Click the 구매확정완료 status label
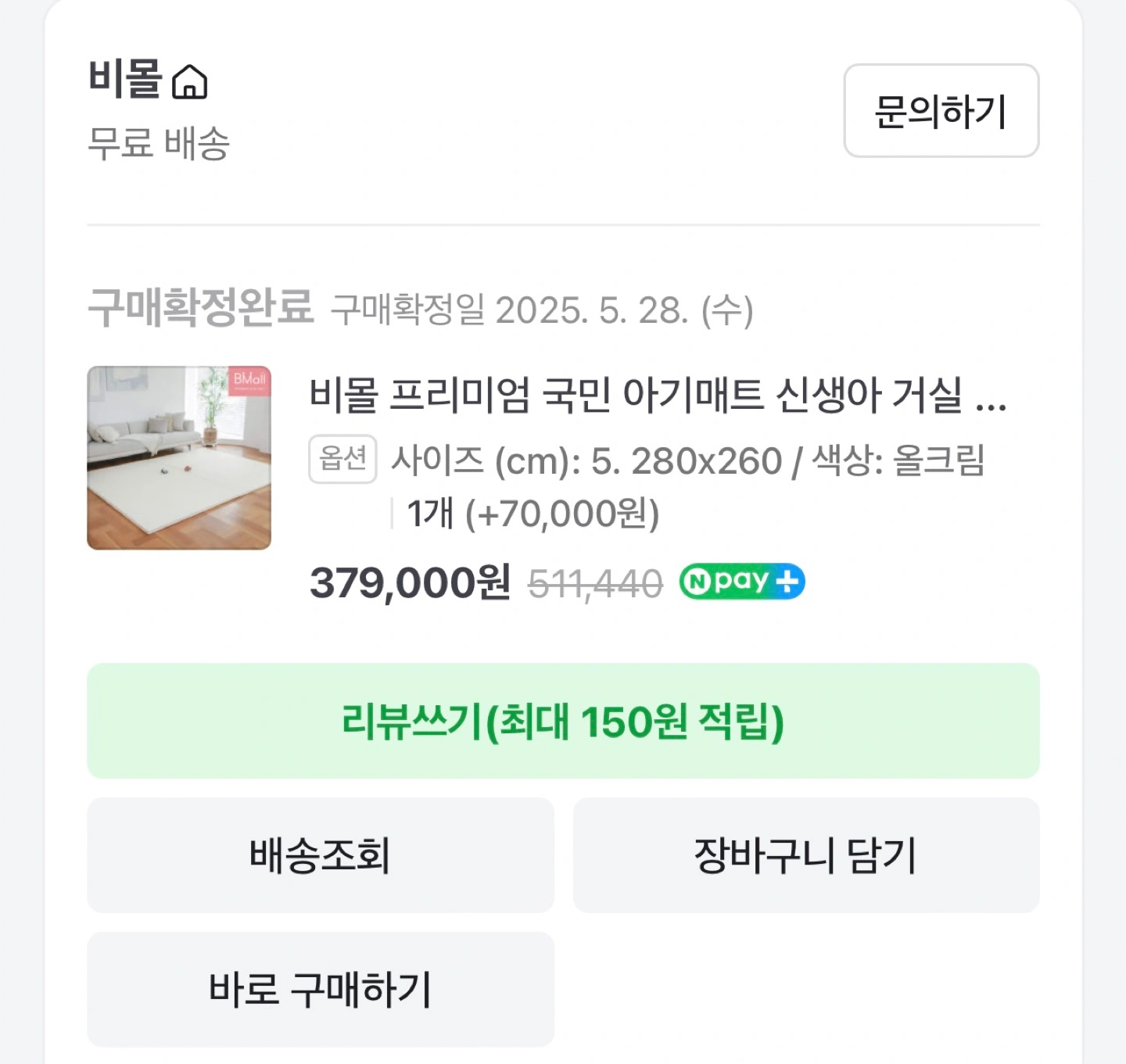Image resolution: width=1126 pixels, height=1064 pixels. point(201,307)
